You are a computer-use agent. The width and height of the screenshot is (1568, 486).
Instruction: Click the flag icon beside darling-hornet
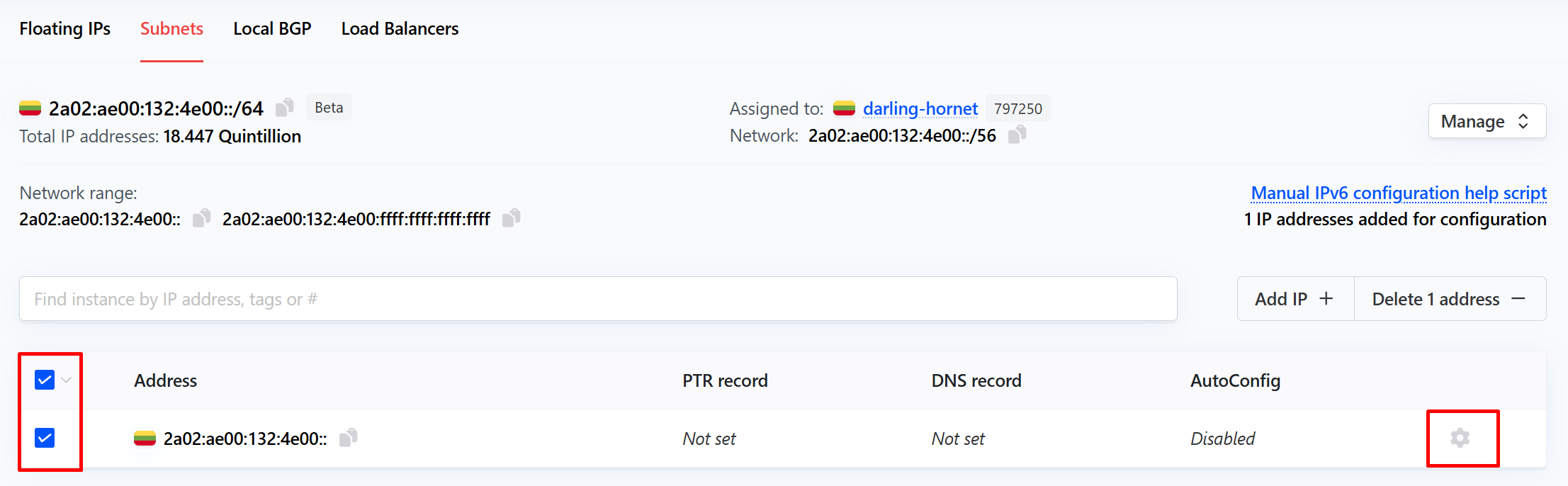click(x=844, y=108)
